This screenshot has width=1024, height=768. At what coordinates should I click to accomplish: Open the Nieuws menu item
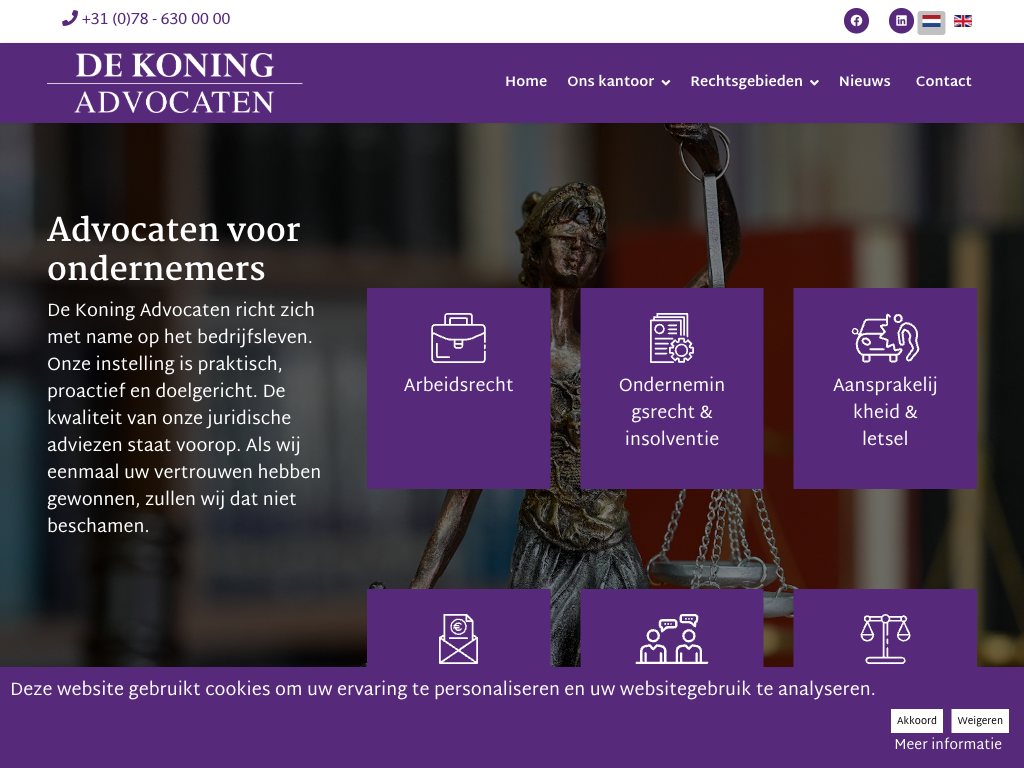pos(865,82)
